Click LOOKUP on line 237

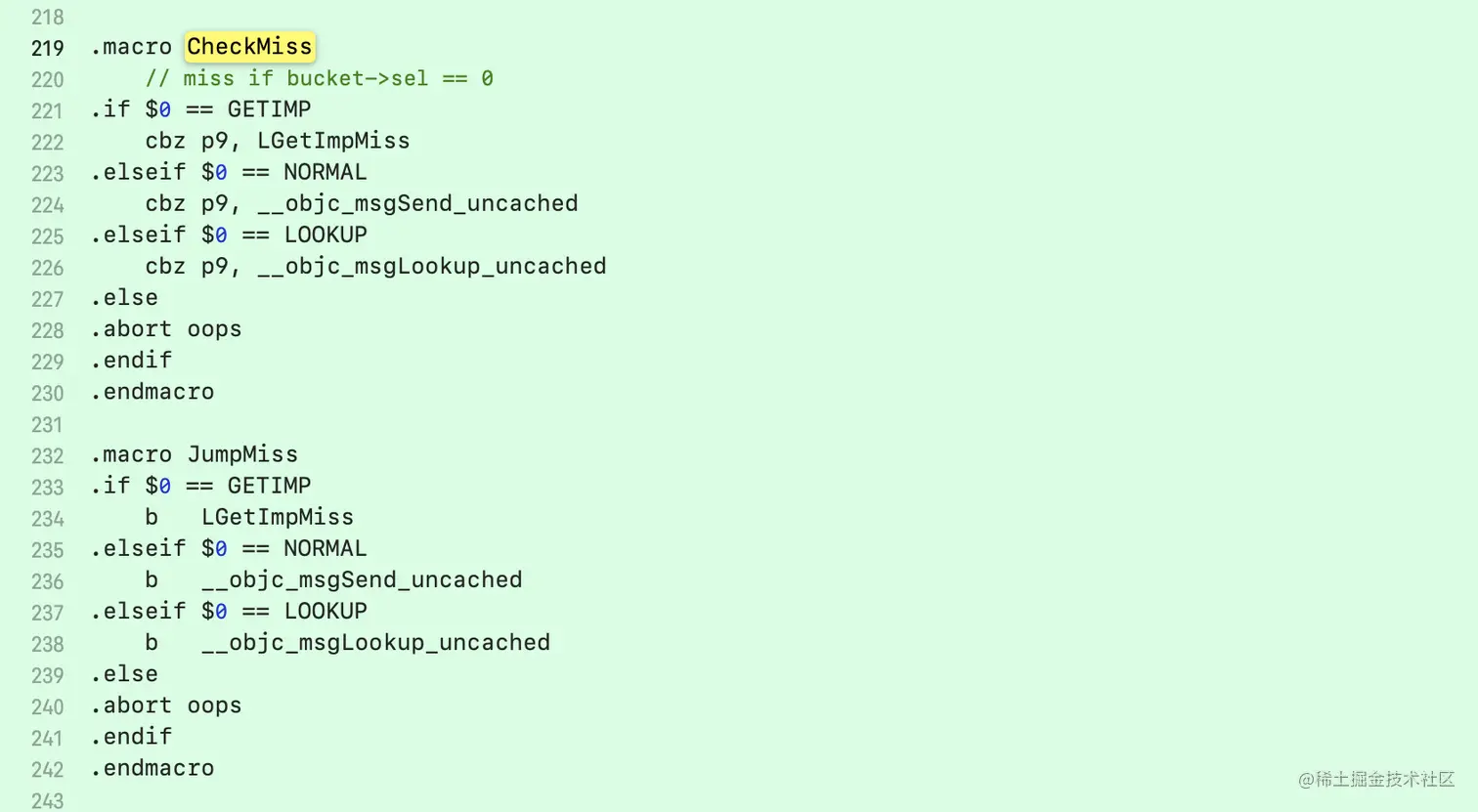click(326, 611)
